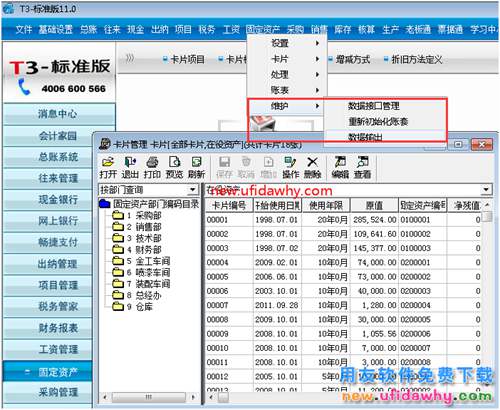The height and width of the screenshot is (410, 500).
Task: Click the 退出 (Exit) toolbar icon
Action: 130,167
